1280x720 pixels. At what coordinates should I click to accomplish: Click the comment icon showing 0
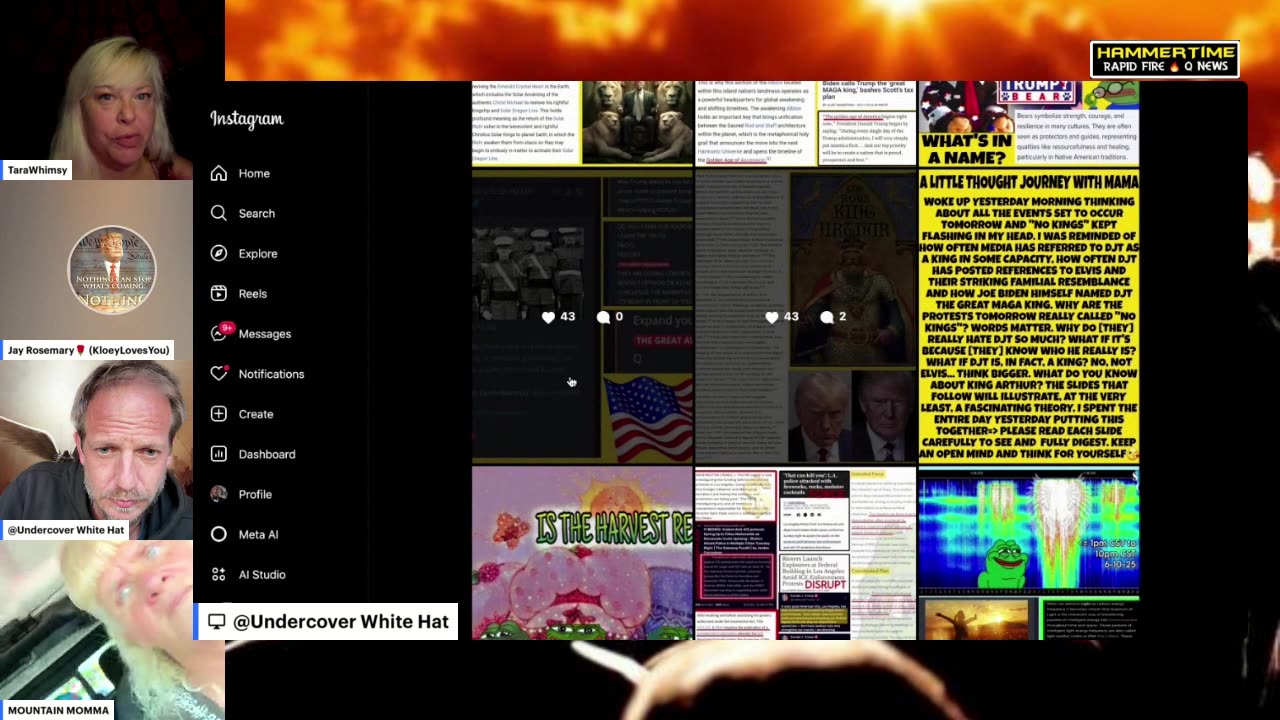click(x=603, y=317)
